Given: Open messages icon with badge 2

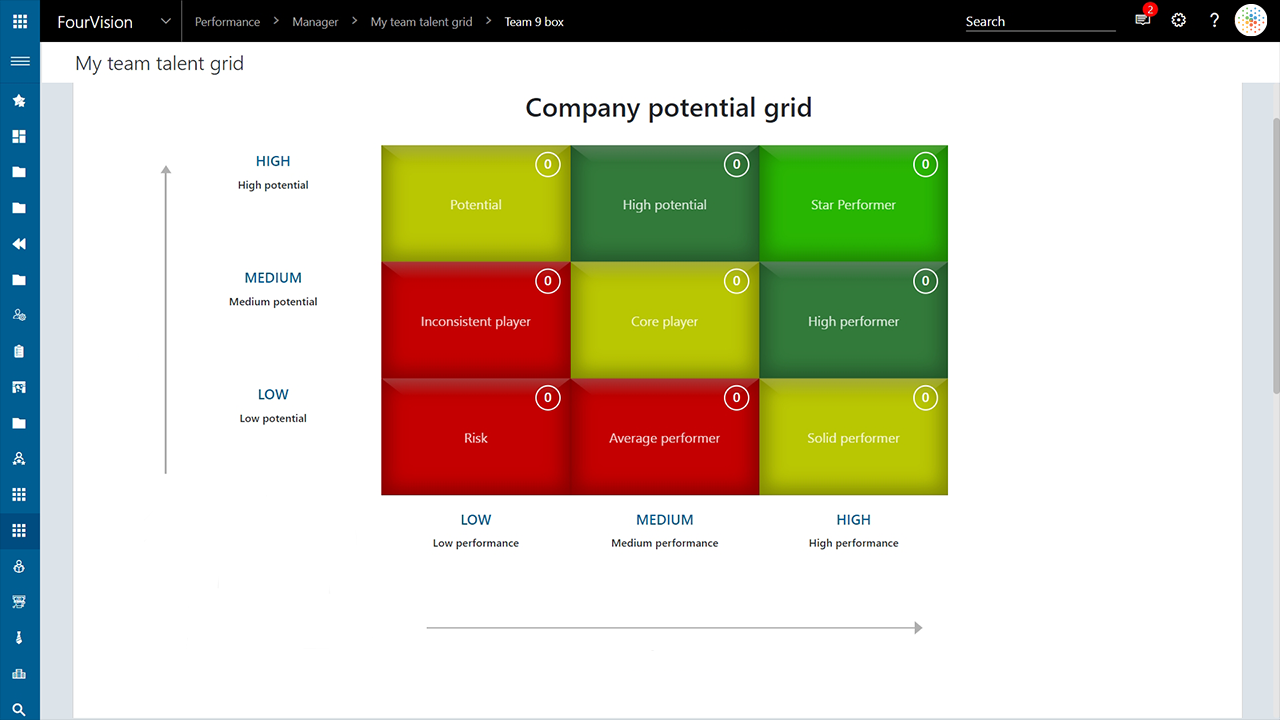Looking at the screenshot, I should (1144, 20).
